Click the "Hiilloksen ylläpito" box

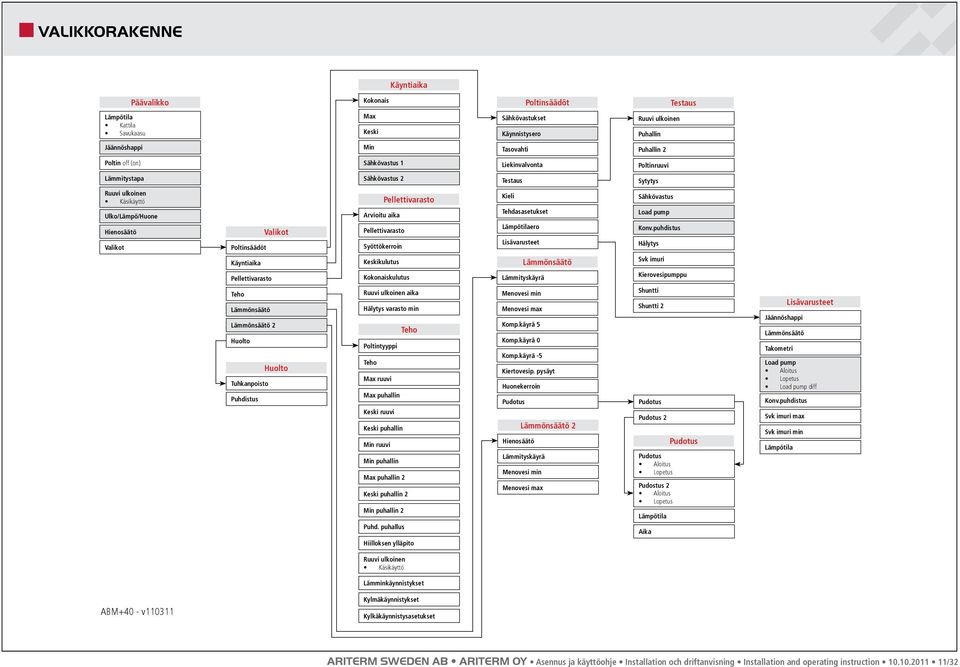click(x=409, y=543)
